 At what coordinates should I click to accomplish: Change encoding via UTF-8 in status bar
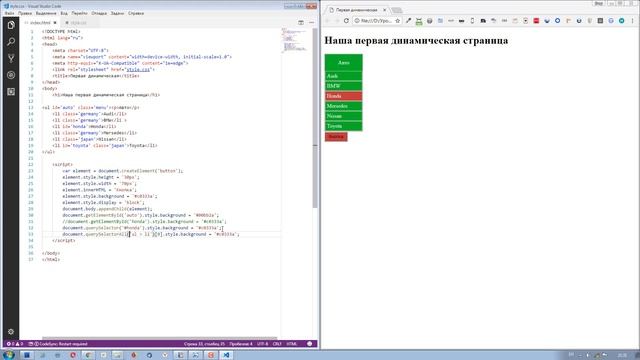pos(262,344)
